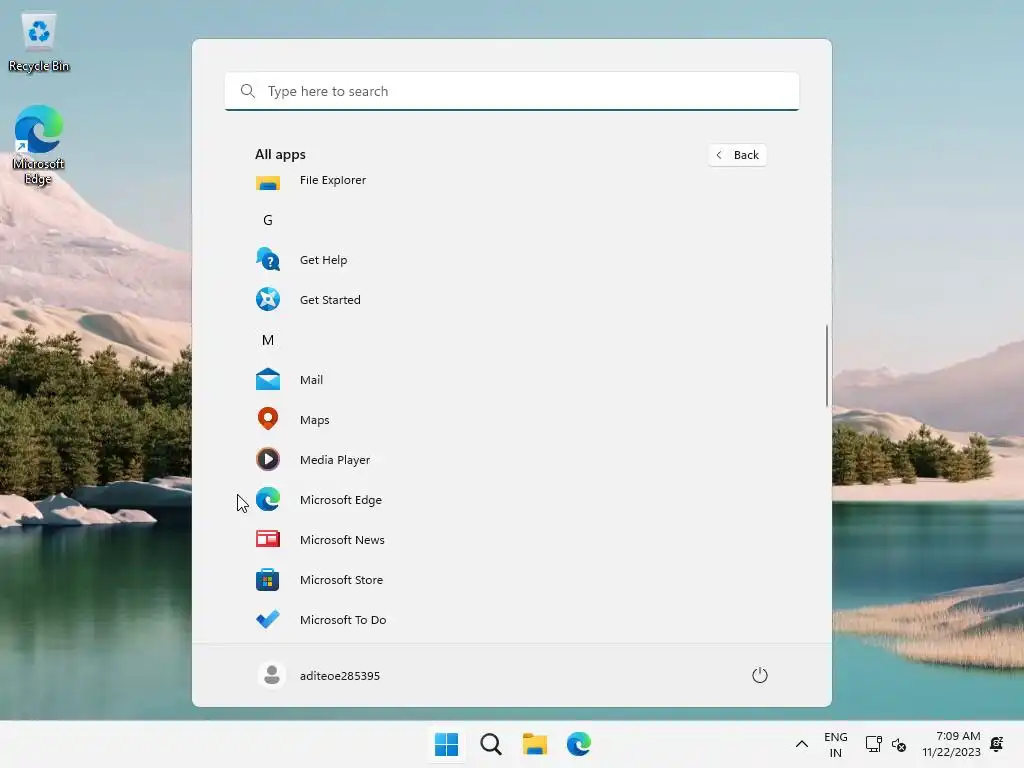Click the Back button in All apps
This screenshot has height=768, width=1024.
737,155
